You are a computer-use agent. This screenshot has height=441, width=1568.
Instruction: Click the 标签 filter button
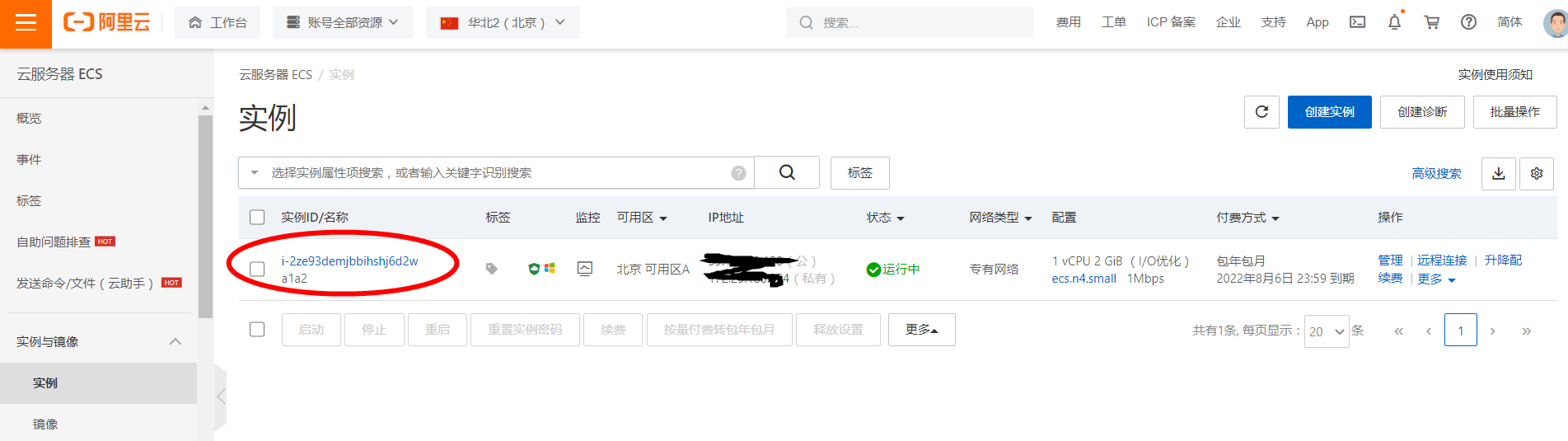click(x=859, y=172)
